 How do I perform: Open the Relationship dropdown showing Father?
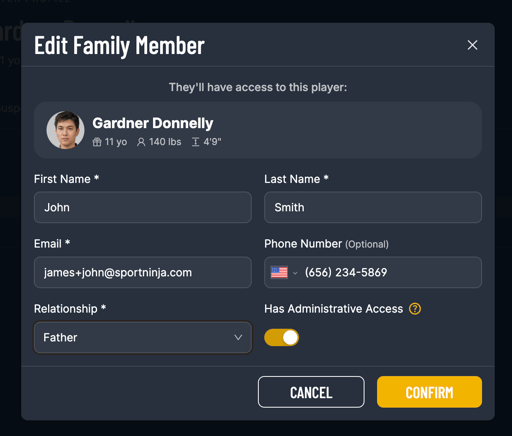(x=143, y=337)
